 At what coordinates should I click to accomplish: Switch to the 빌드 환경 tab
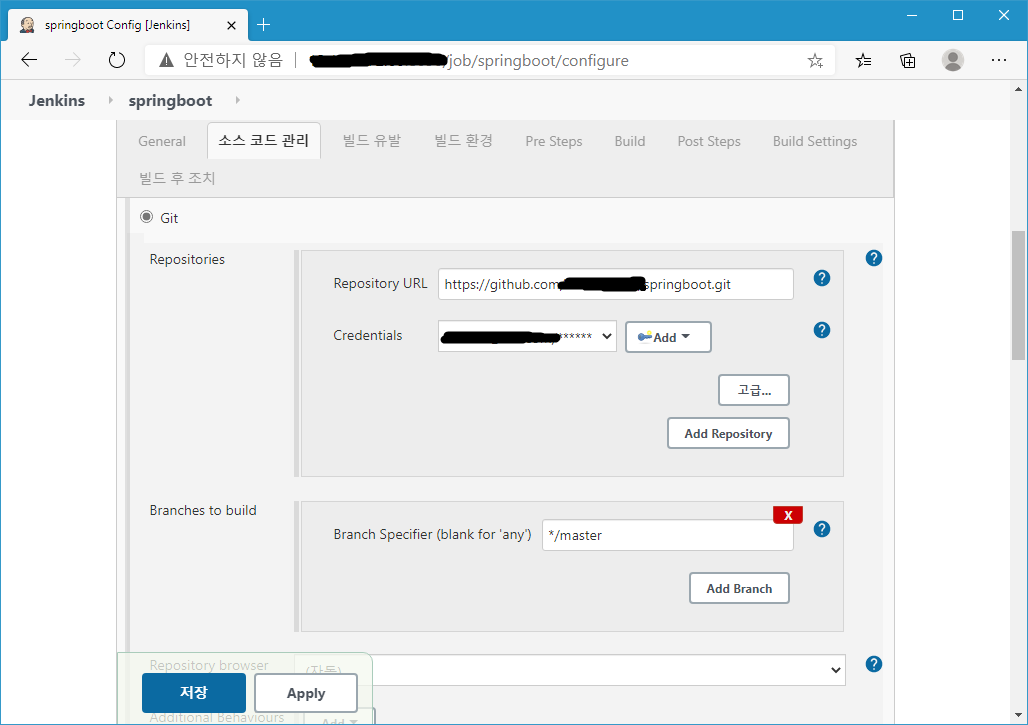point(464,141)
